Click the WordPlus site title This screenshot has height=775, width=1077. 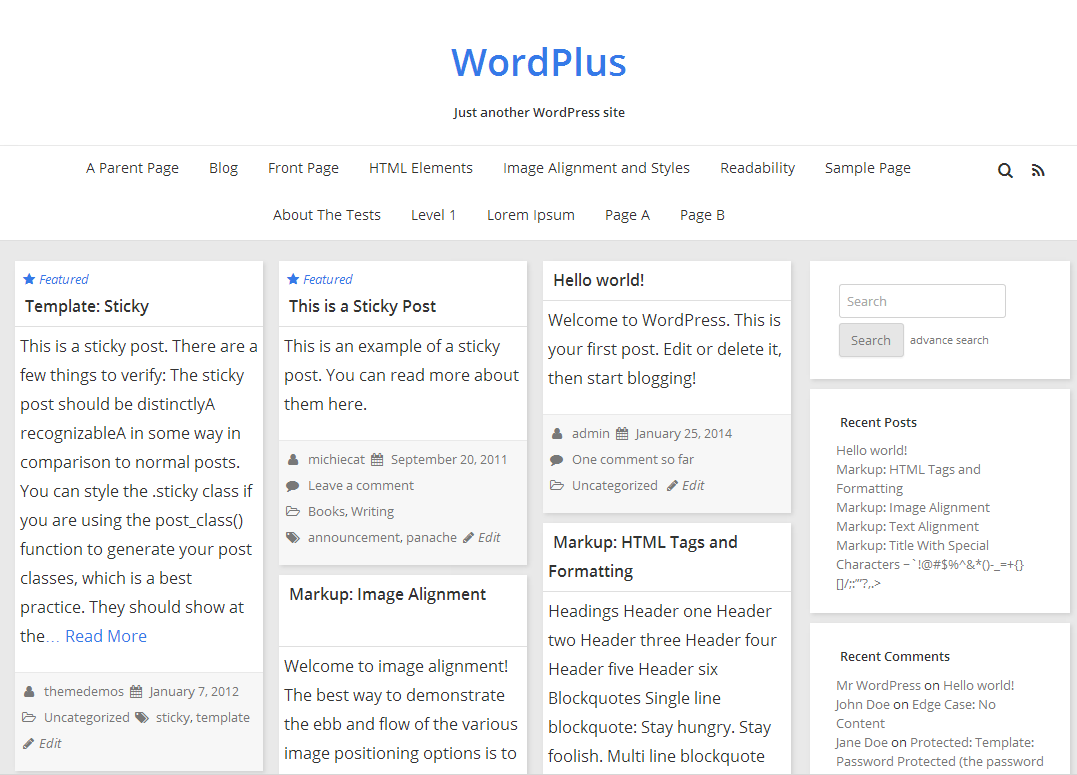(x=538, y=63)
